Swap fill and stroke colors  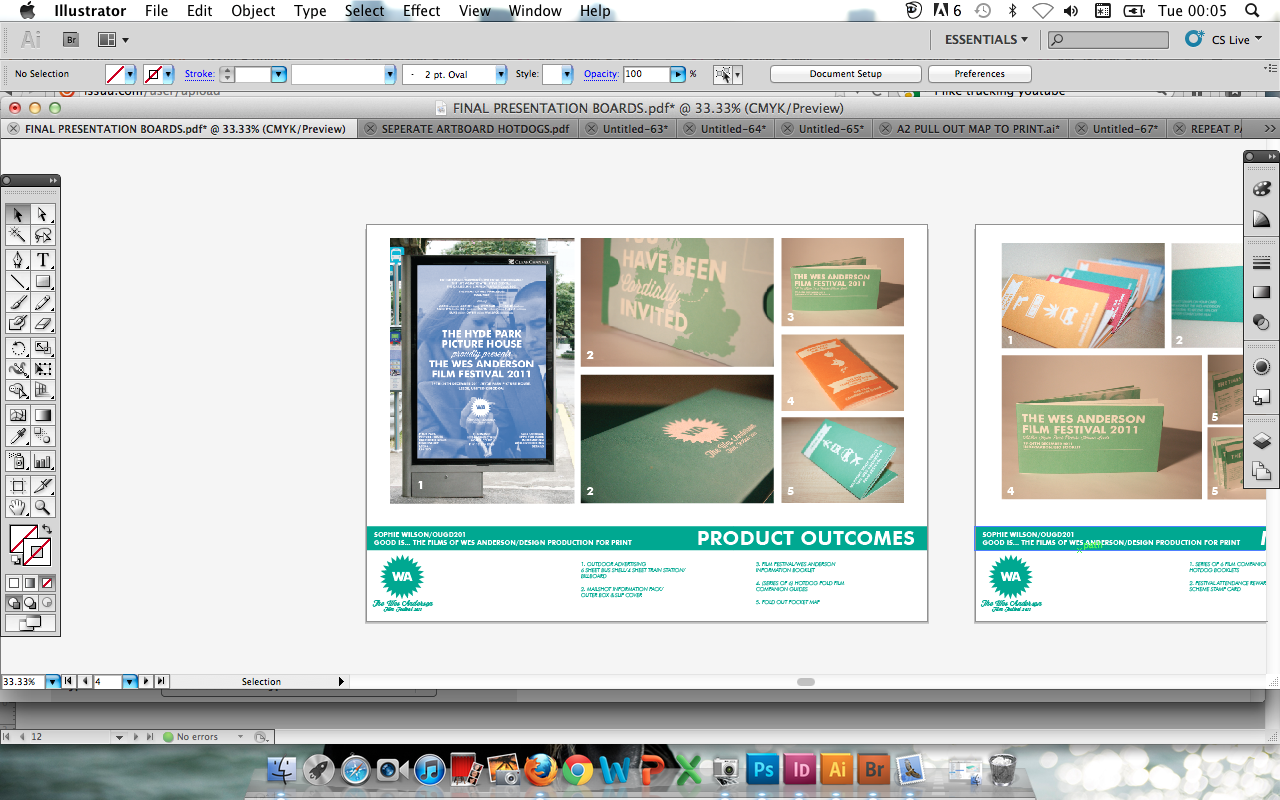pyautogui.click(x=46, y=530)
